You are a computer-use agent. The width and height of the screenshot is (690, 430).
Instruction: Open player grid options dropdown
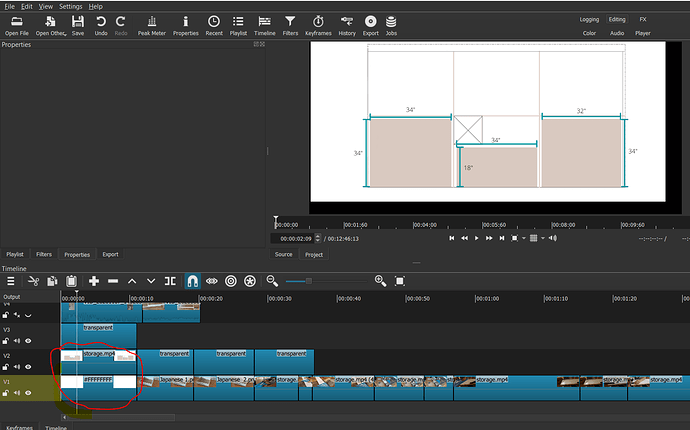point(543,238)
